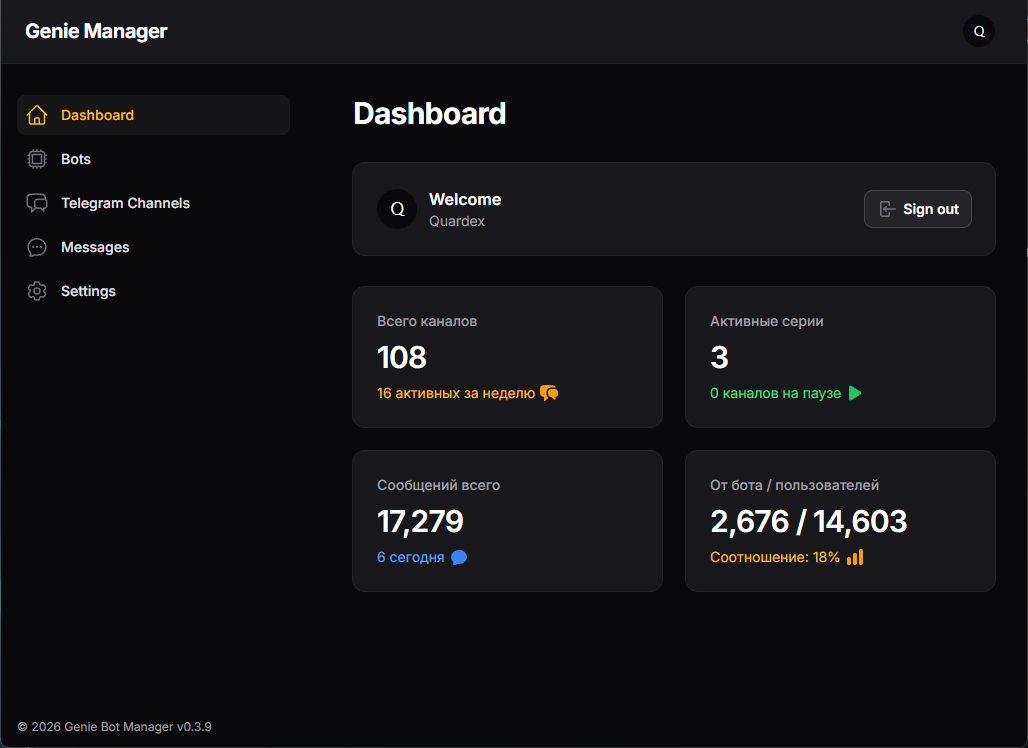Click the Q avatar in Welcome card

pyautogui.click(x=397, y=209)
